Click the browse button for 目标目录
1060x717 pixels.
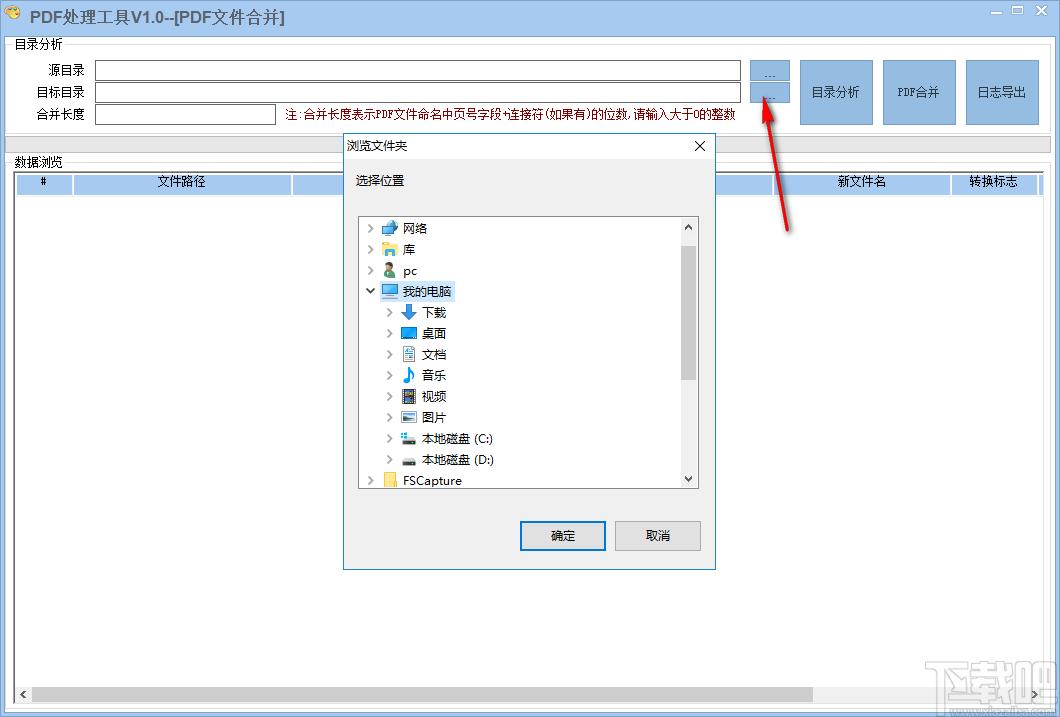769,93
